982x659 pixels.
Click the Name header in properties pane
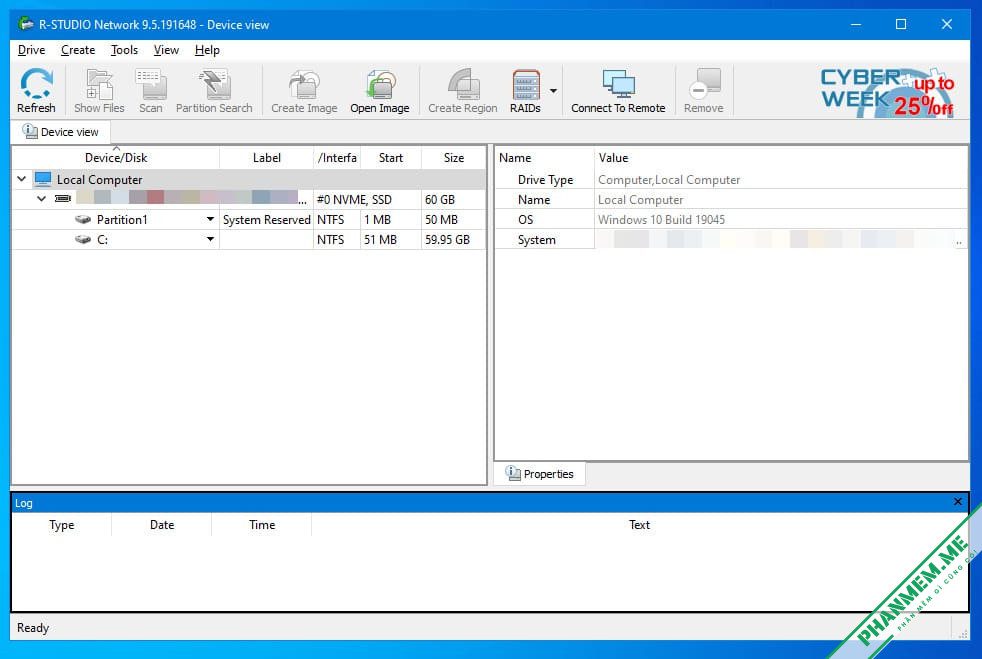(x=545, y=158)
